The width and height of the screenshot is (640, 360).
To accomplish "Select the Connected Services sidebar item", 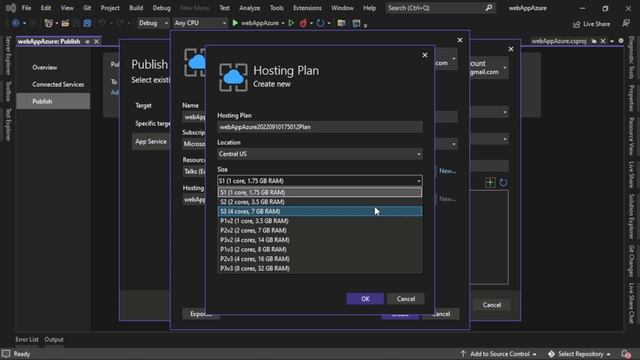I will 58,84.
